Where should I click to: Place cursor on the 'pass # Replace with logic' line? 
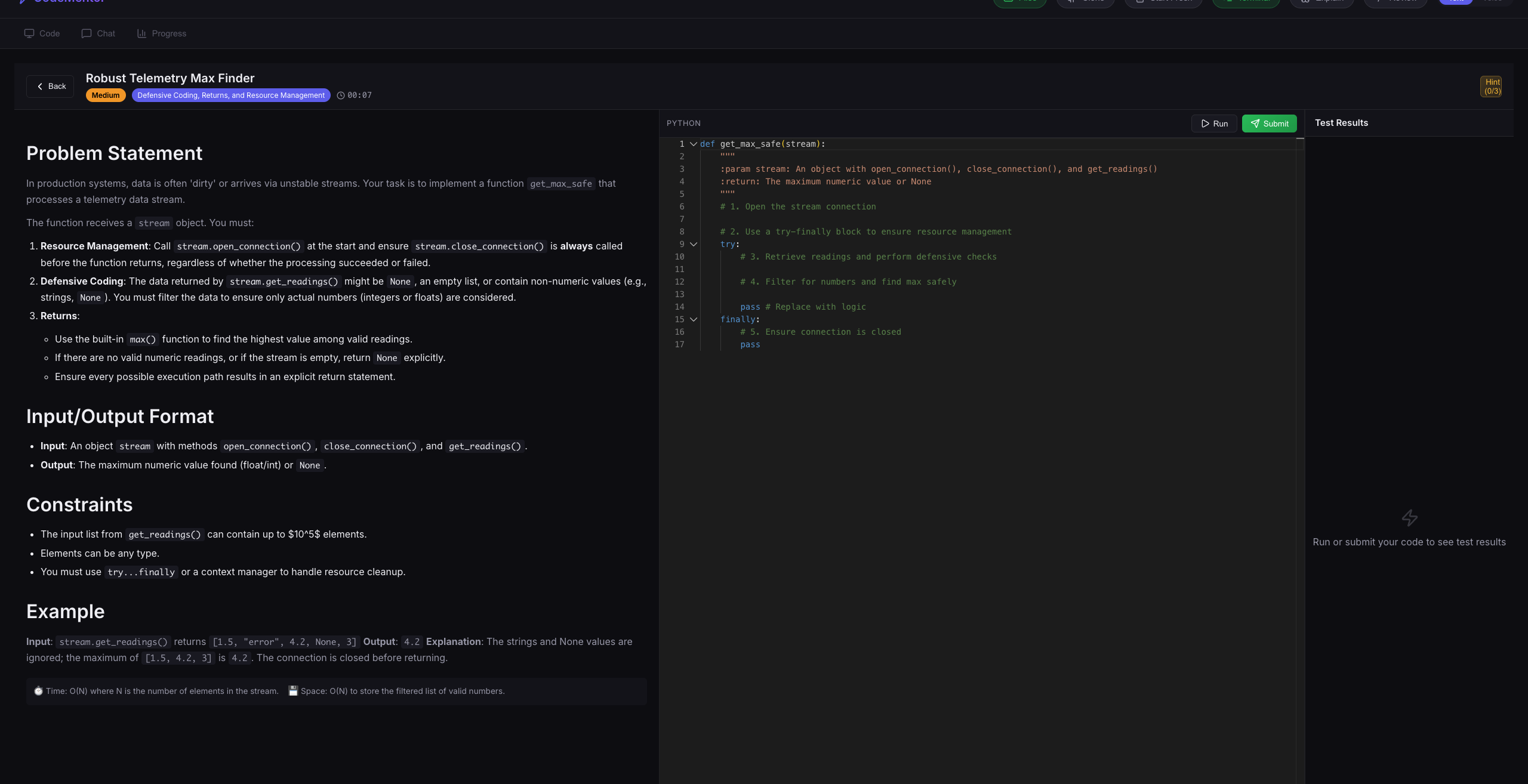[x=802, y=307]
